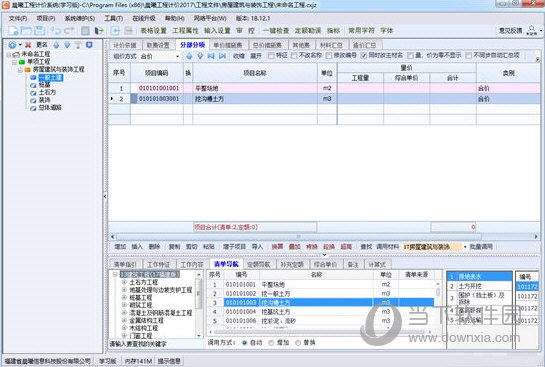Viewport: 545px width, 367px height.
Task: Expand 桩基工程 in the navigation tree
Action: (124, 297)
